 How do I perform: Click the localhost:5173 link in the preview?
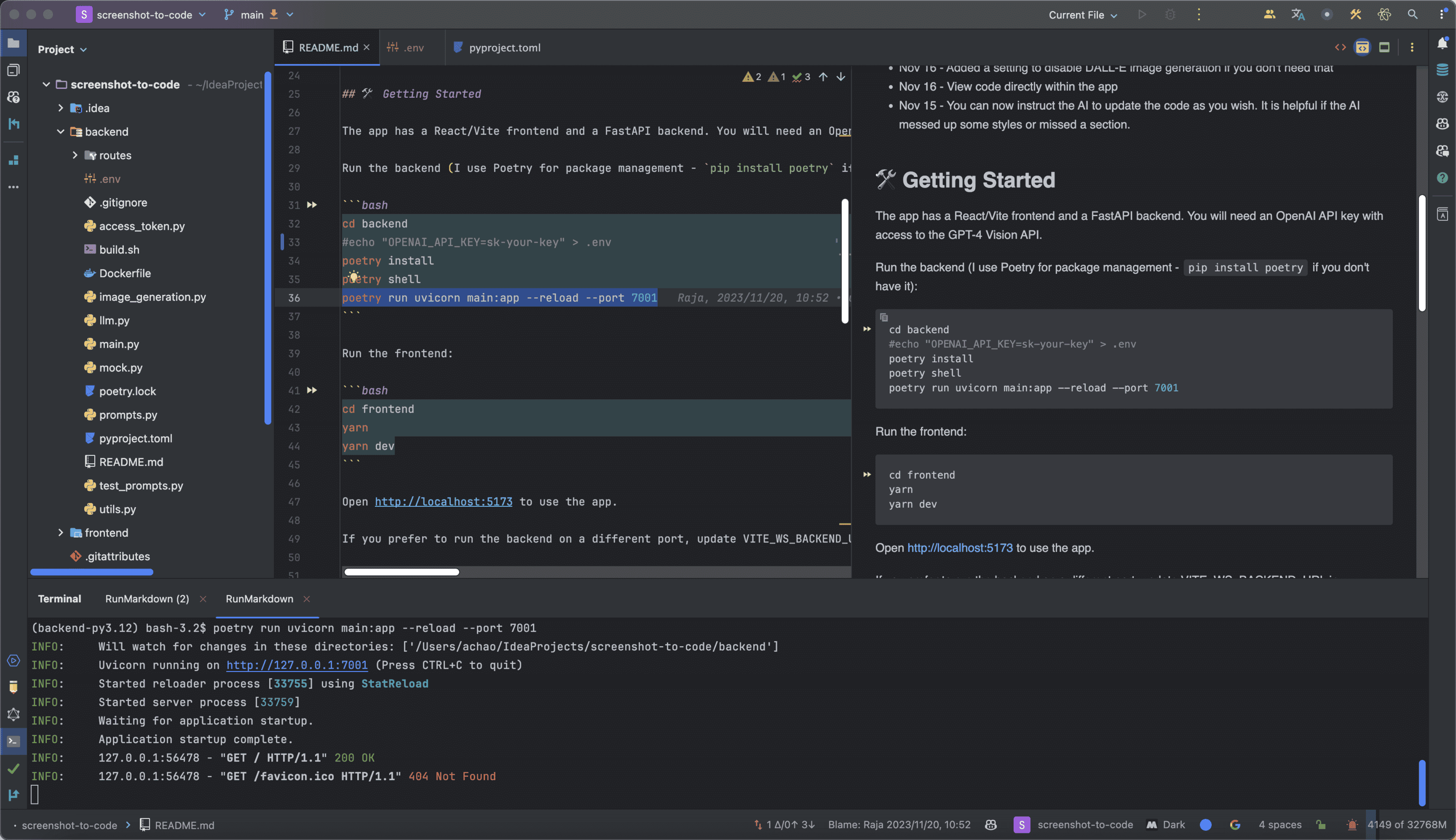(959, 548)
